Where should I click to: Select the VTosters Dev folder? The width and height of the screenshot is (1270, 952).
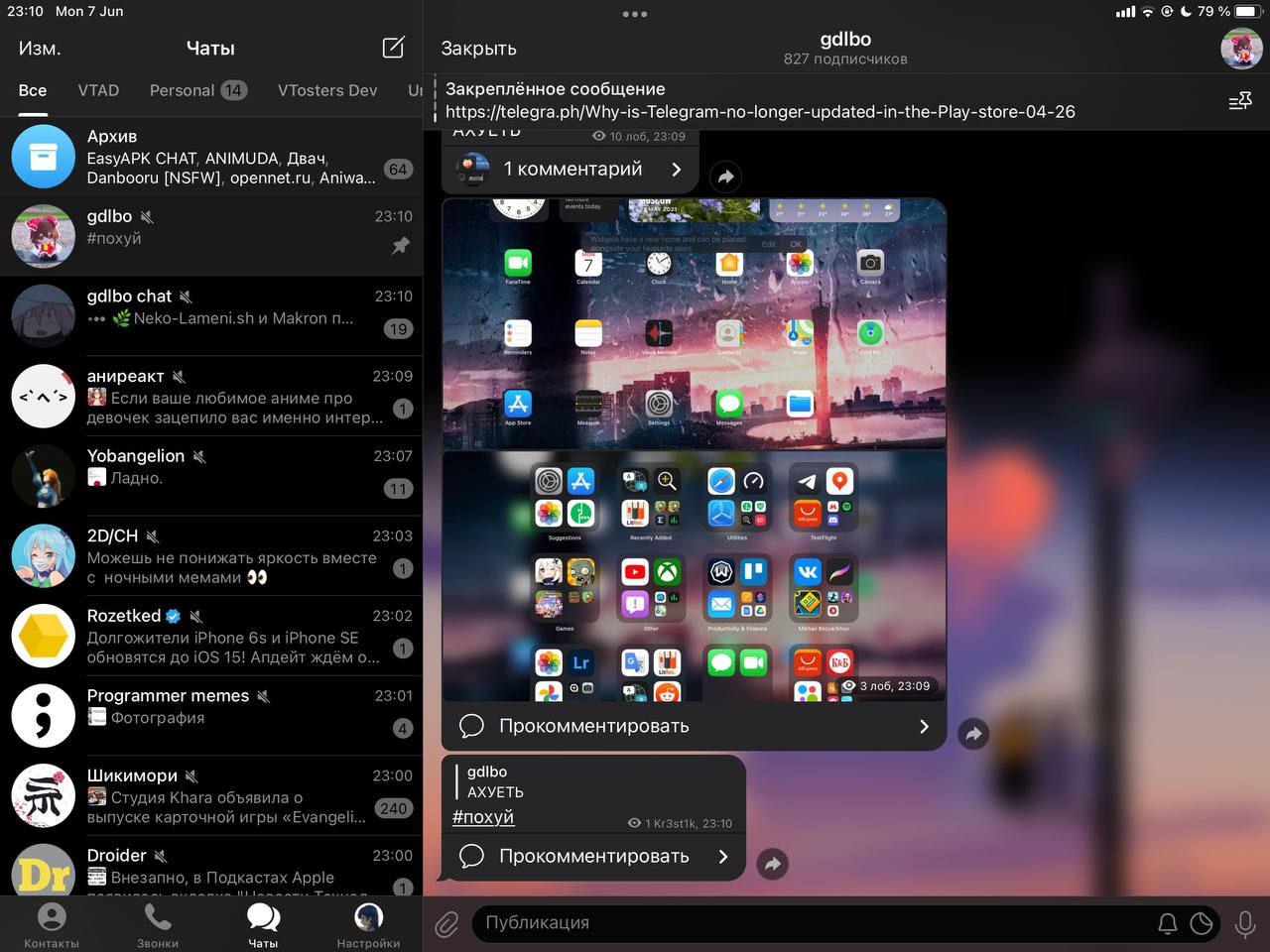point(327,90)
